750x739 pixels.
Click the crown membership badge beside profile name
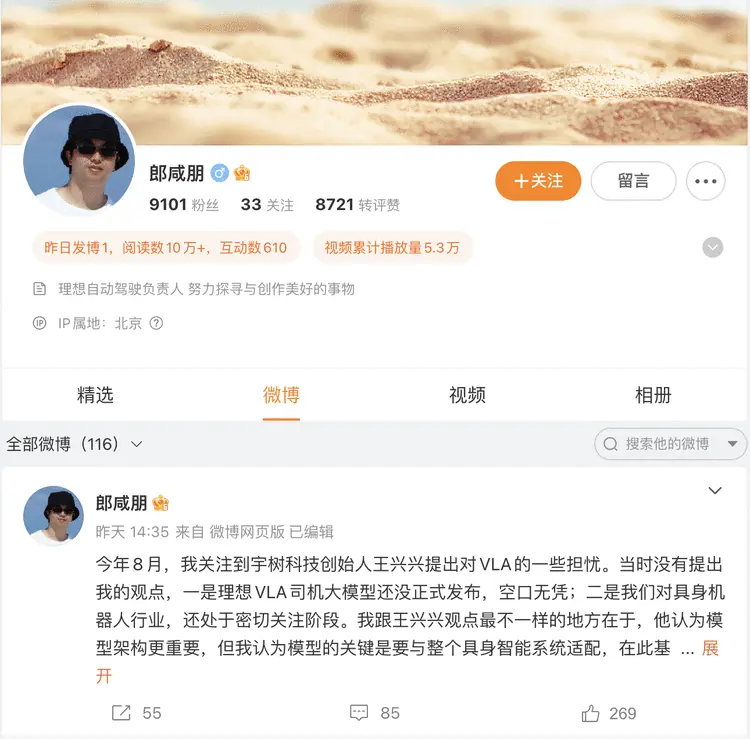pyautogui.click(x=242, y=173)
